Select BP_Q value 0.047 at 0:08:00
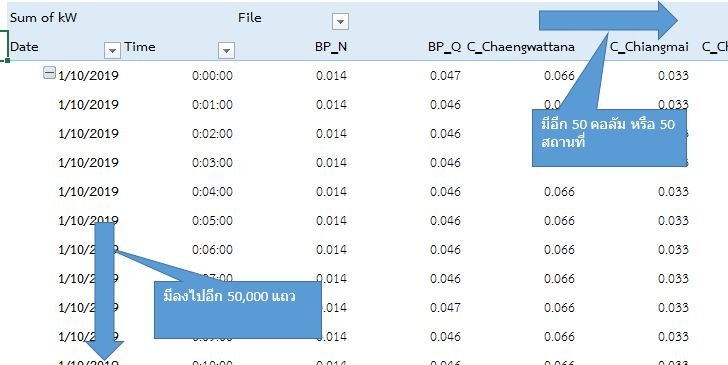Viewport: 728px width, 365px height. click(445, 307)
